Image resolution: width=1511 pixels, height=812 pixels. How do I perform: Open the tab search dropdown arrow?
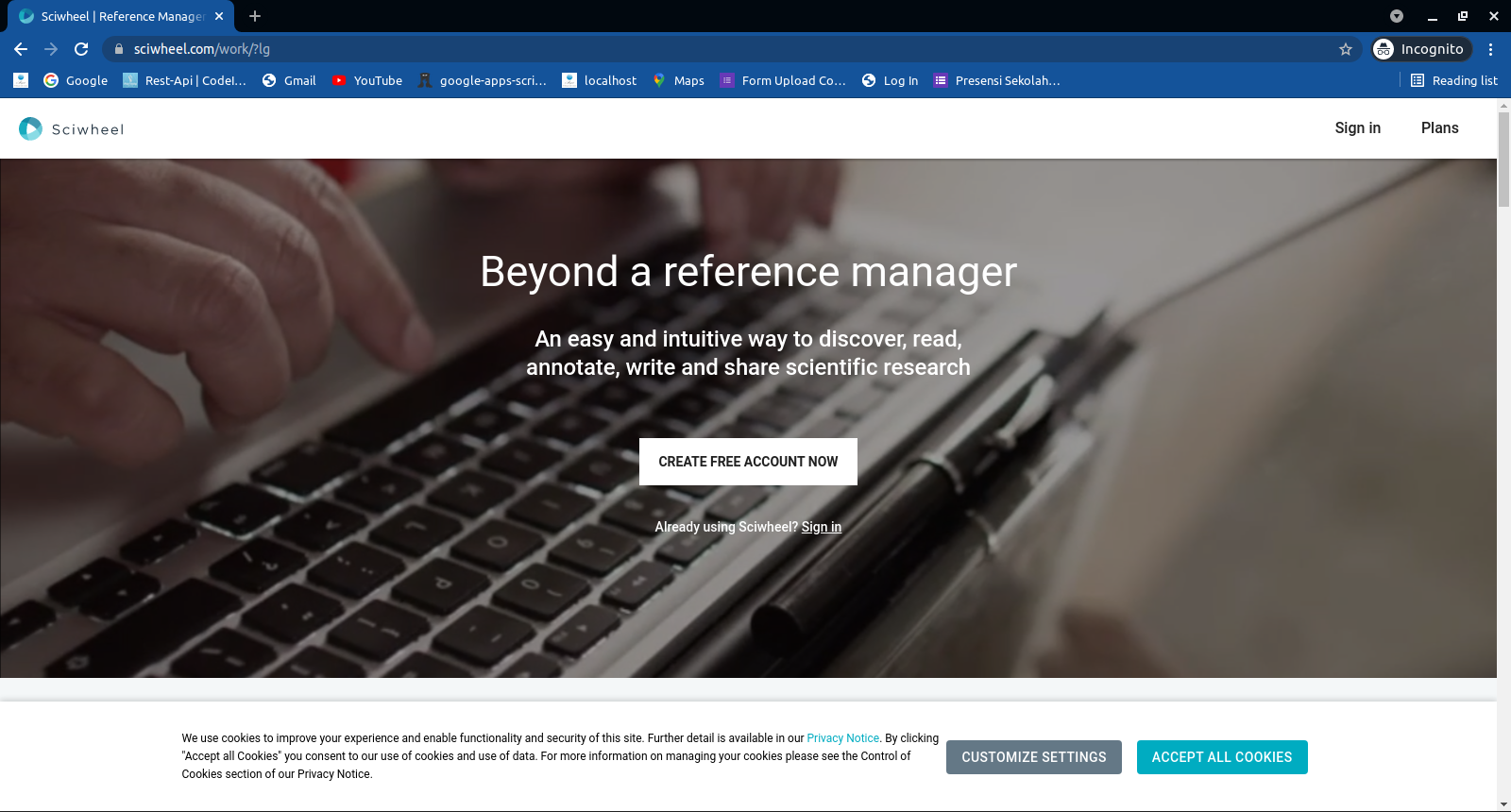[1397, 16]
